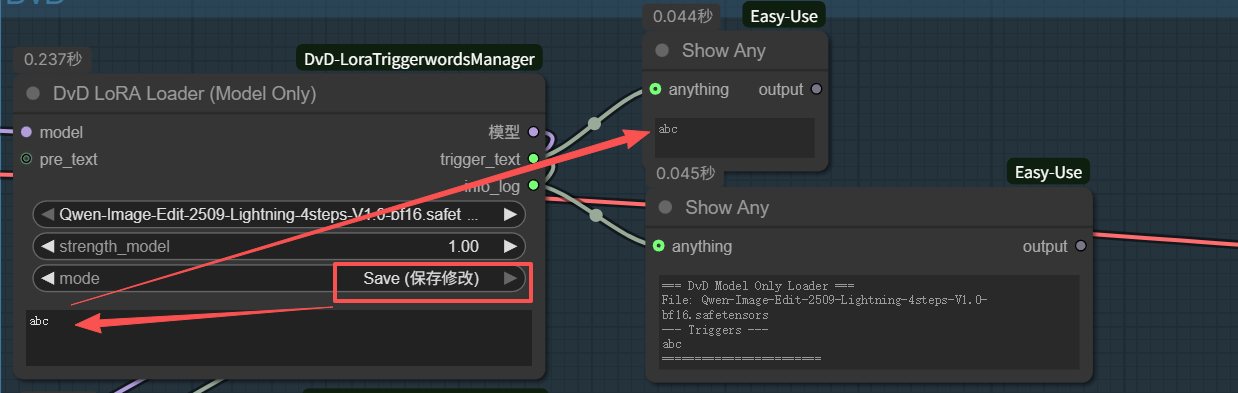Click the abc text box in upper Show Any

point(735,137)
